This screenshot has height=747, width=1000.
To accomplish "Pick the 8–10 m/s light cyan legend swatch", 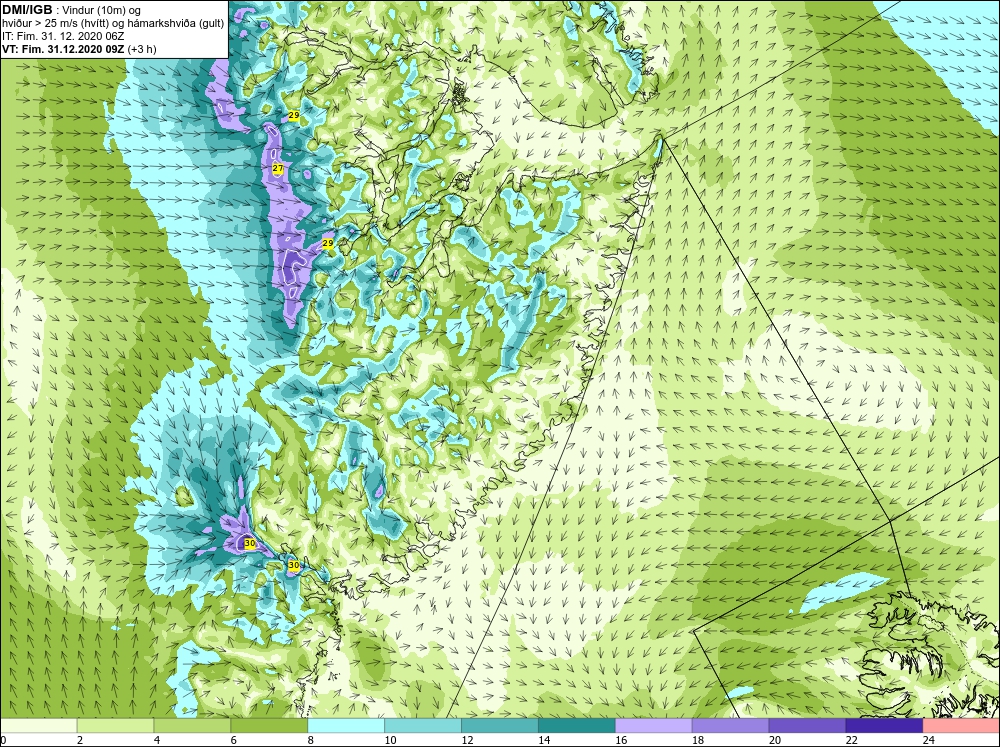I will click(346, 725).
